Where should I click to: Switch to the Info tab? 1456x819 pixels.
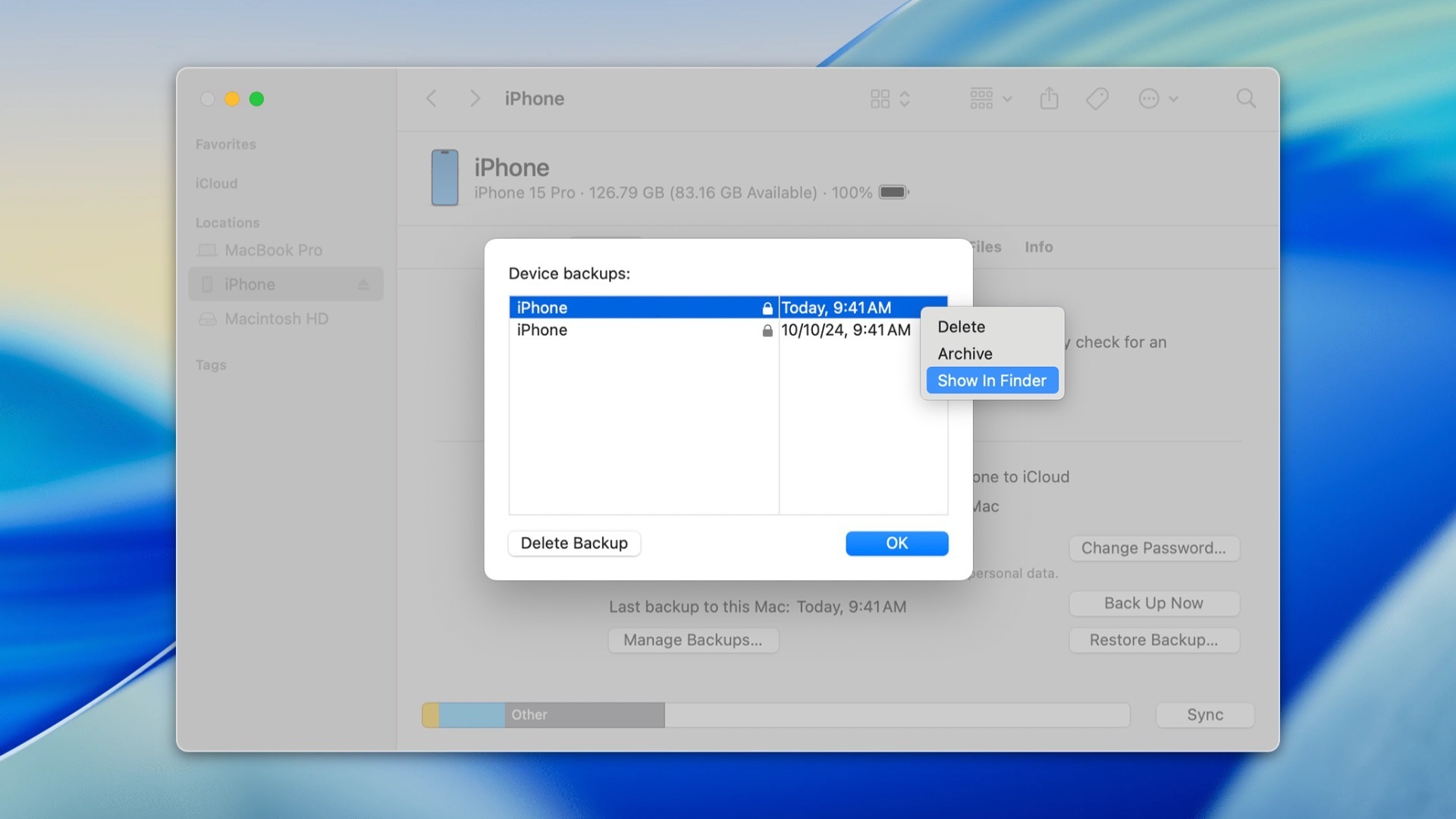pyautogui.click(x=1038, y=247)
